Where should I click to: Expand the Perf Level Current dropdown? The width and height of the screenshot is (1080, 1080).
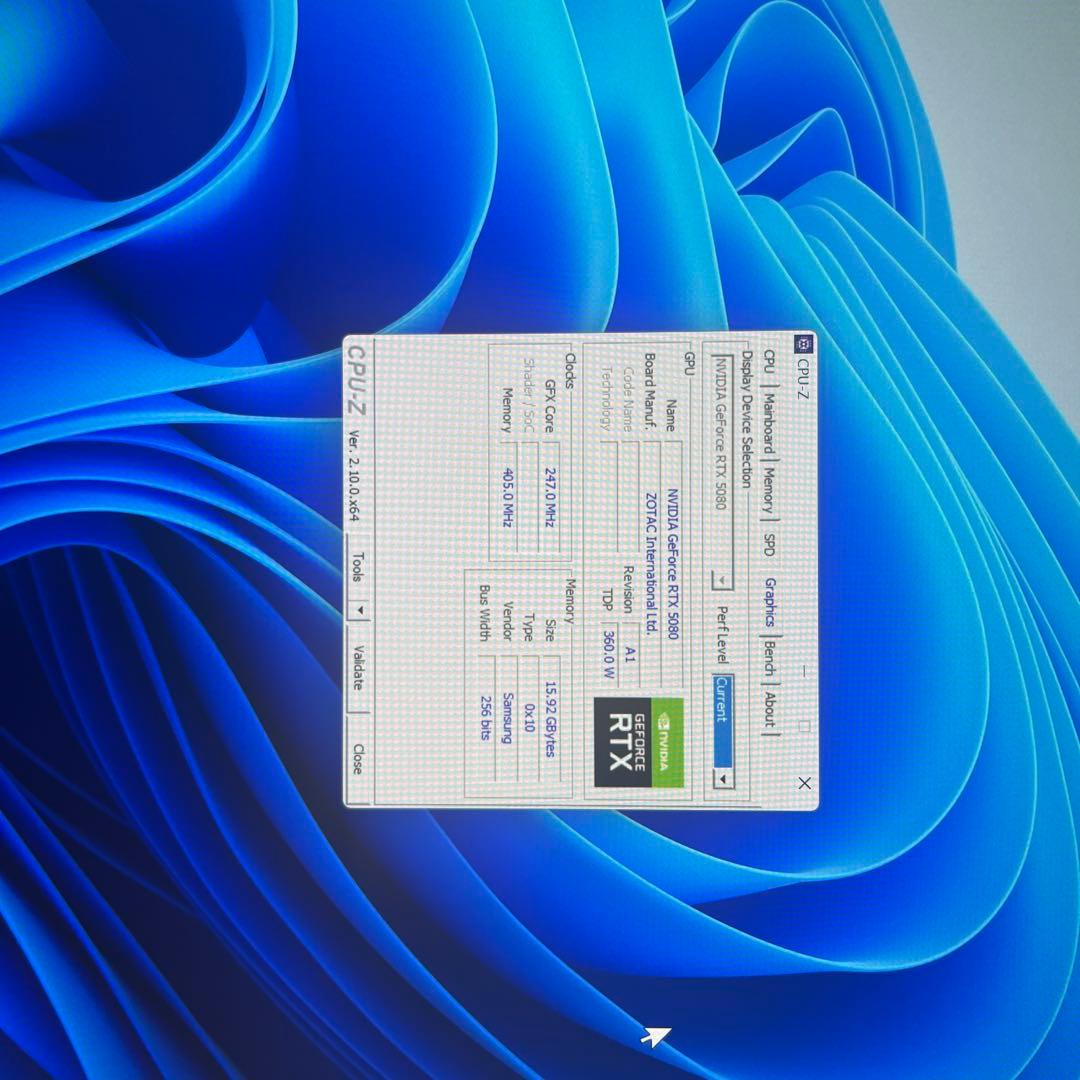point(723,779)
